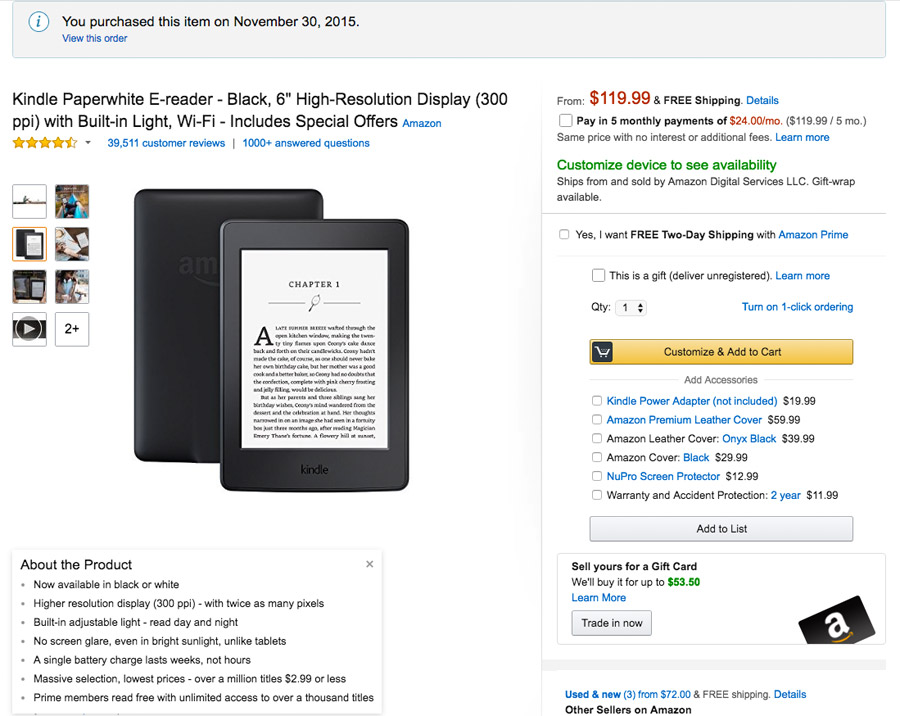Click the Trade in now button
900x716 pixels.
click(611, 623)
